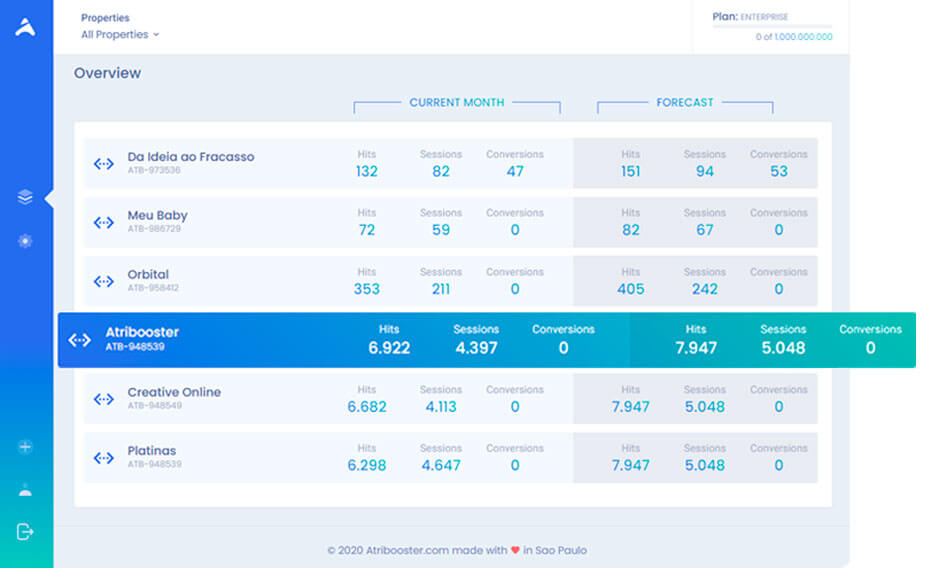Click the dropdown arrow next to All Properties
The width and height of the screenshot is (926, 568).
[x=156, y=35]
